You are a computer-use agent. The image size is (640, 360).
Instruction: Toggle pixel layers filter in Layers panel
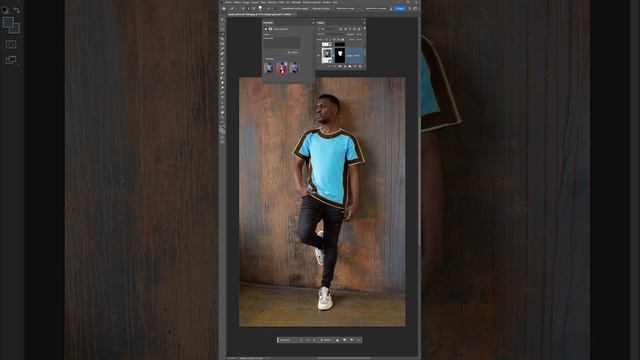(x=341, y=29)
